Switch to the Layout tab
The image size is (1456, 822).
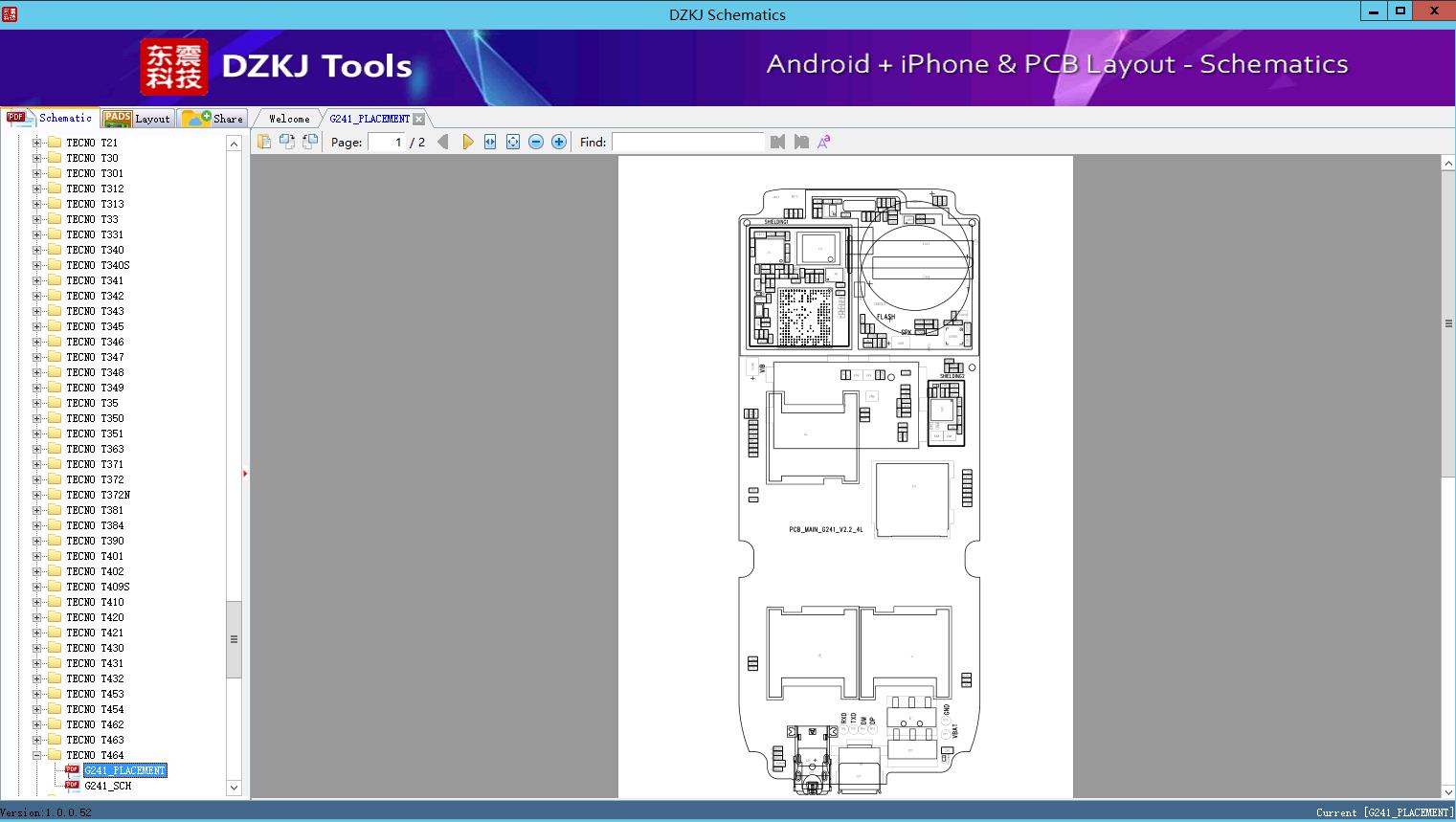point(137,118)
